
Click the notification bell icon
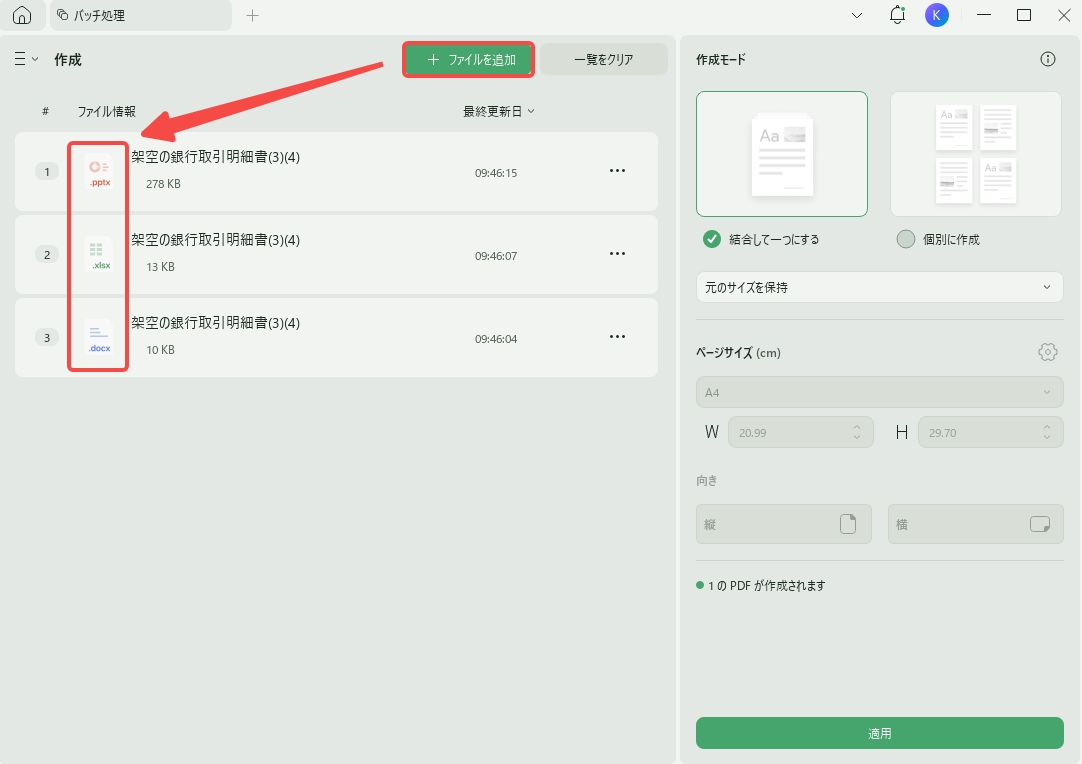point(897,15)
